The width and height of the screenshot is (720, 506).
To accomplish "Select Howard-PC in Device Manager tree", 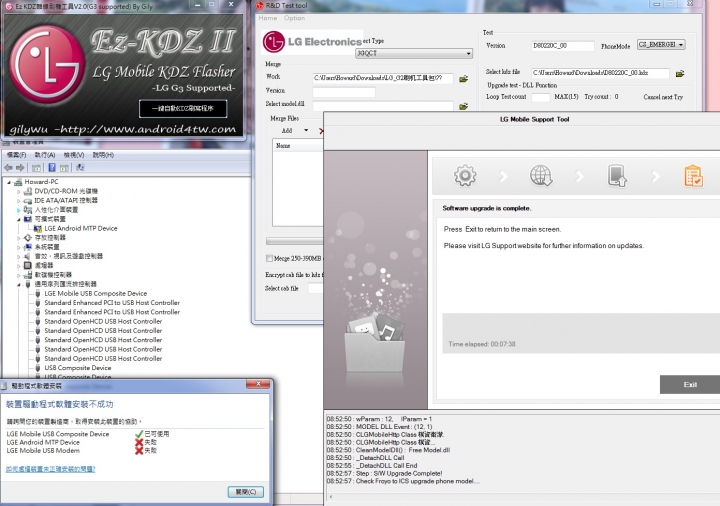I will [41, 182].
